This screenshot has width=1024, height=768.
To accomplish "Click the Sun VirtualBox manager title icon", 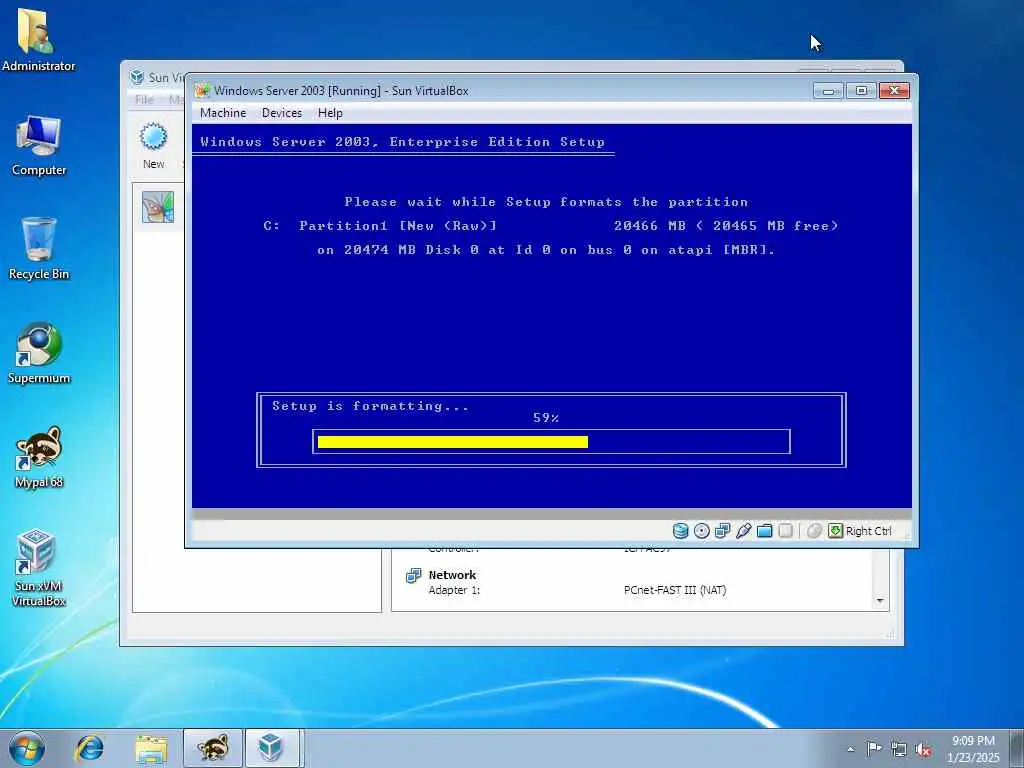I will point(136,77).
